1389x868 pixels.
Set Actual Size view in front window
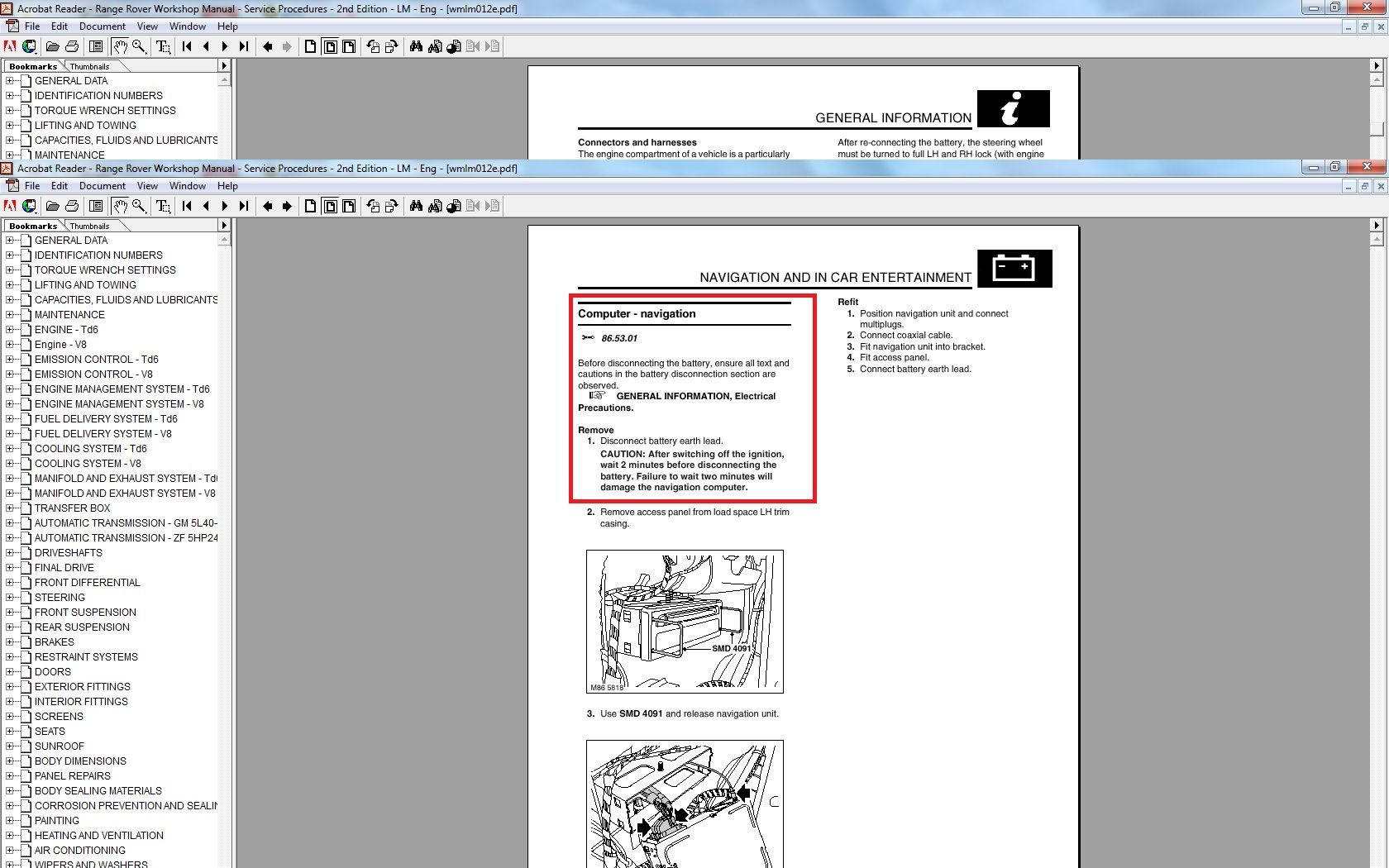point(310,206)
